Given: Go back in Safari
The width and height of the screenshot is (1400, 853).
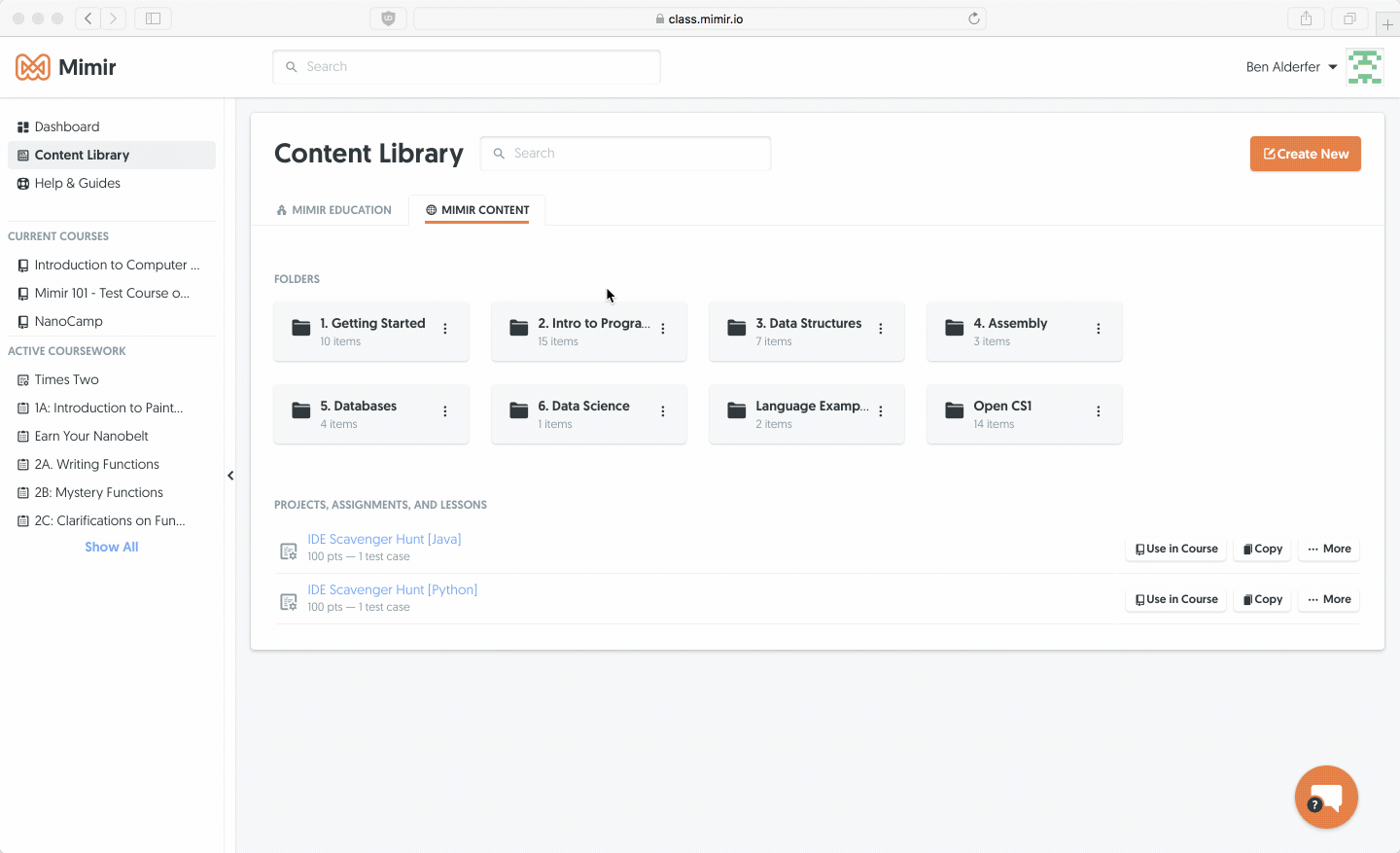Looking at the screenshot, I should (88, 18).
